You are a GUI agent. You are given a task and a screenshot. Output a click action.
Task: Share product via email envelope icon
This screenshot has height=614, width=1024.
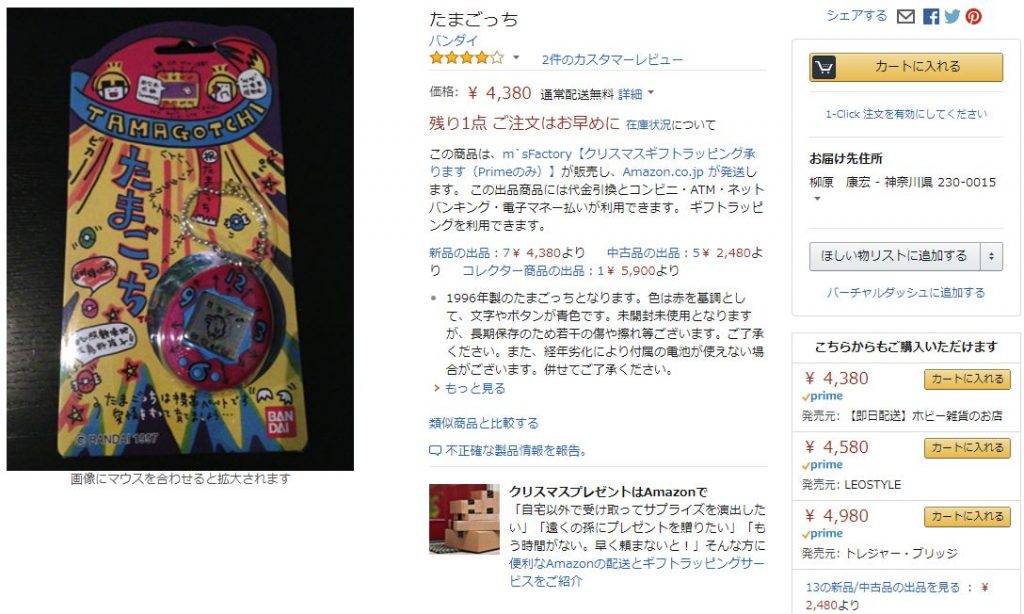[905, 16]
